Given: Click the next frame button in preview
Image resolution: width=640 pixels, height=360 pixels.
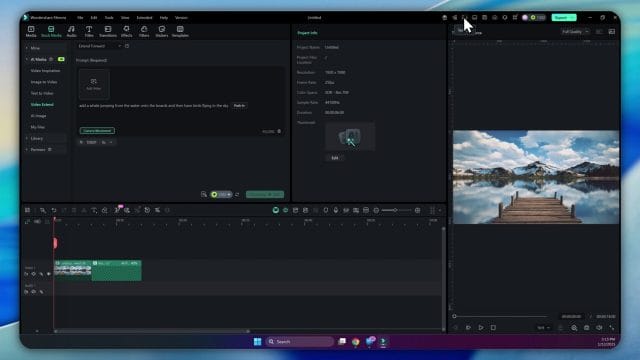Looking at the screenshot, I should coord(468,327).
